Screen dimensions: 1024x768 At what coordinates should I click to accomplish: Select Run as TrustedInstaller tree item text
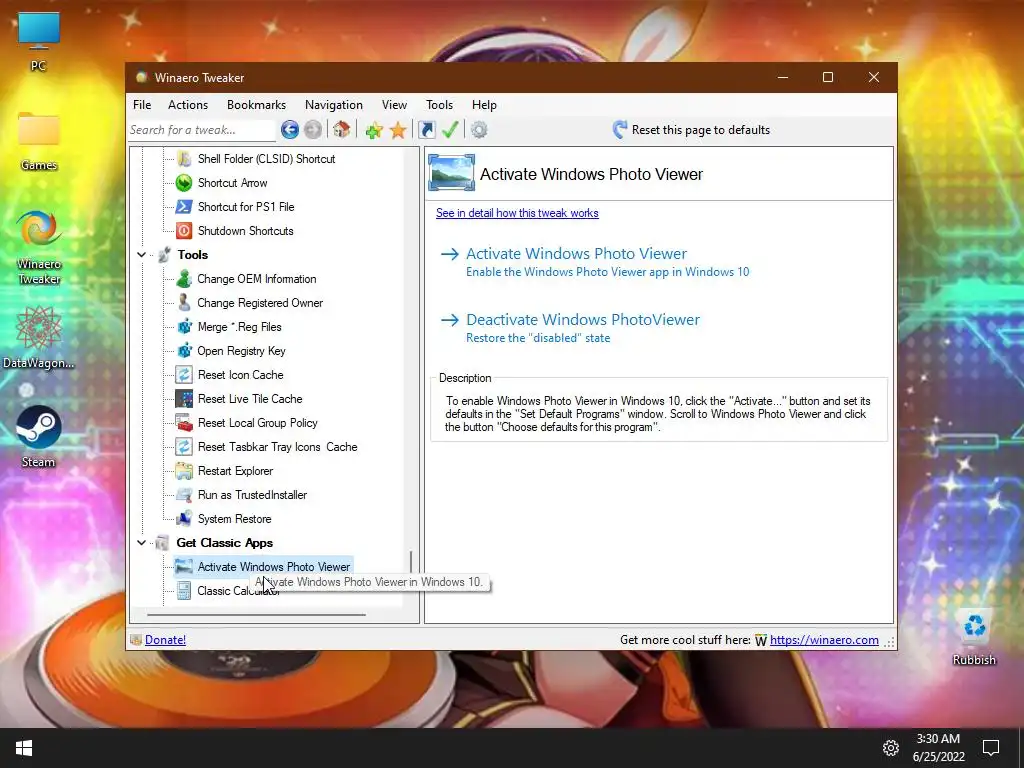pos(252,495)
